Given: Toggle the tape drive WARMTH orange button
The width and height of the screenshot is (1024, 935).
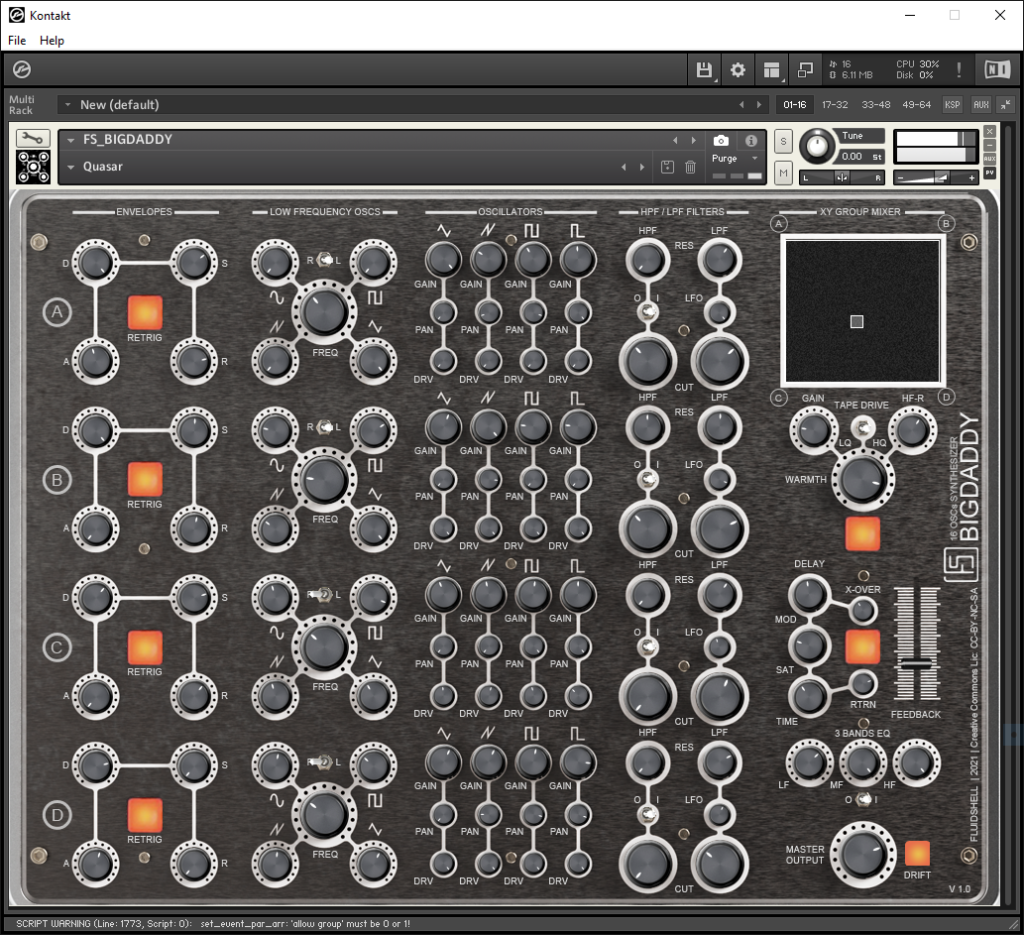Looking at the screenshot, I should pos(862,534).
